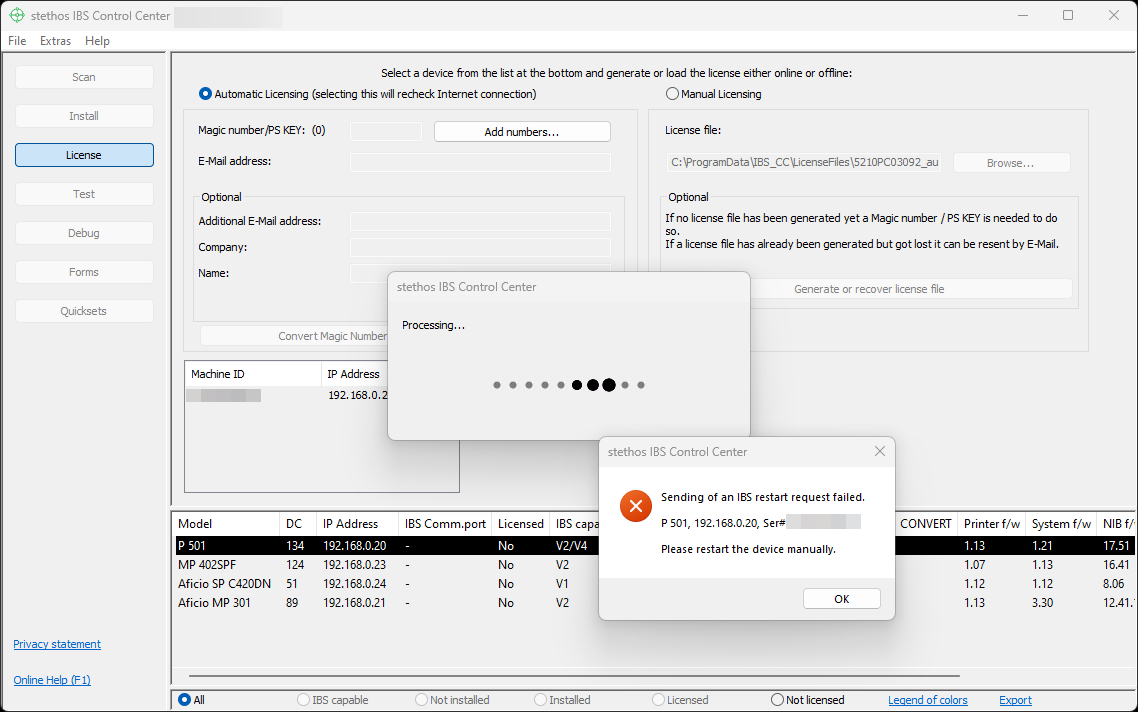Open the Privacy statement link

57,644
